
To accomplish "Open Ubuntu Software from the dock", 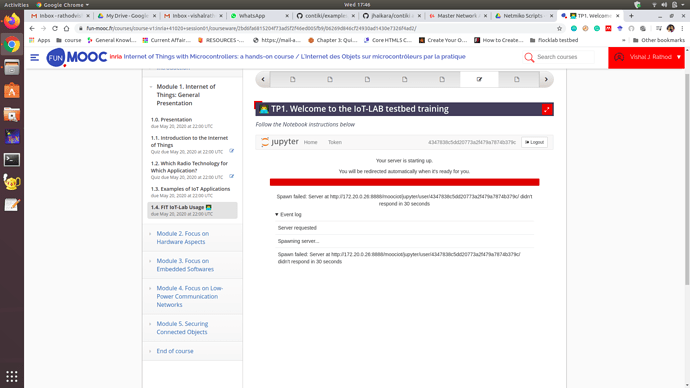I will coord(12,91).
